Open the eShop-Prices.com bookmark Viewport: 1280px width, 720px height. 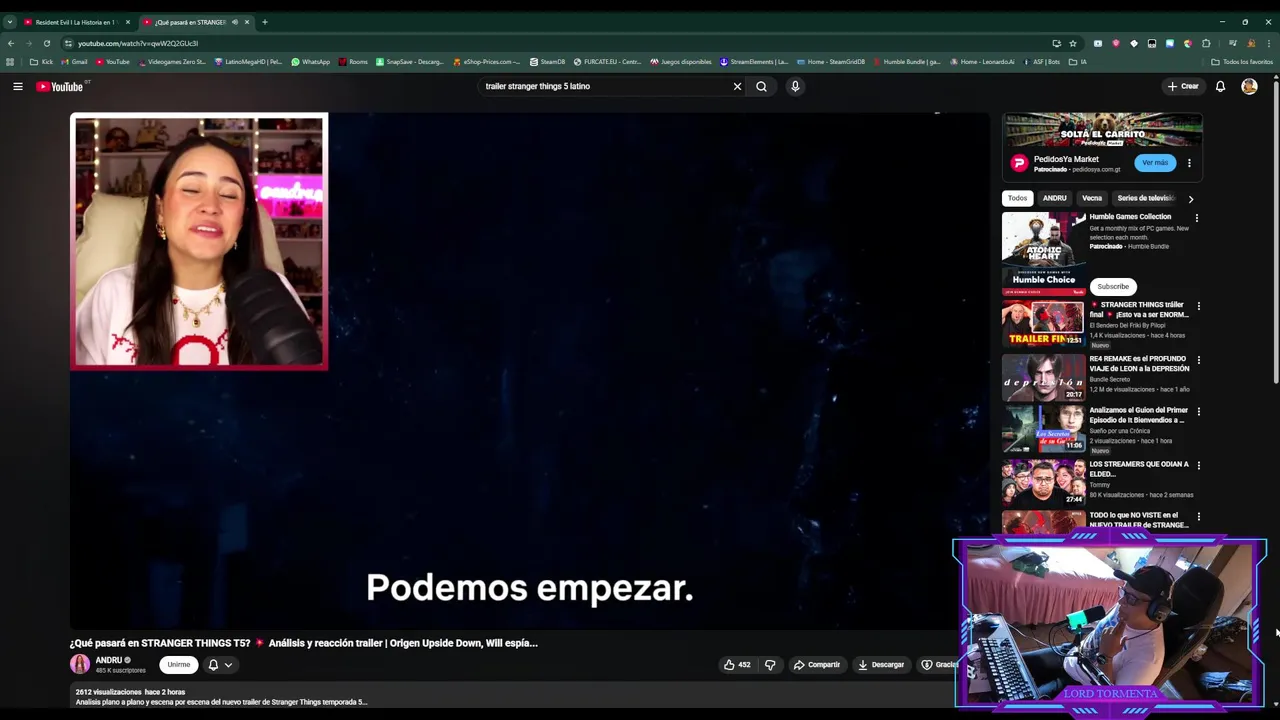click(x=486, y=62)
